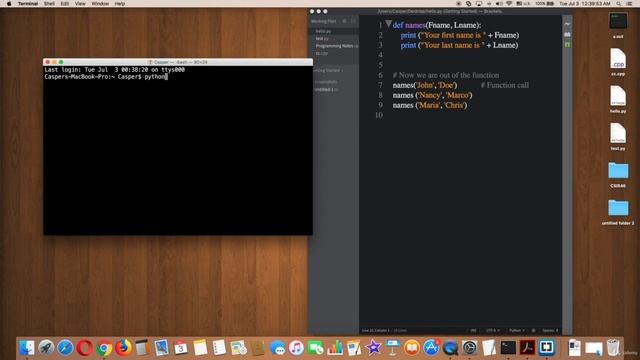Select hello.py in Working Files list
The width and height of the screenshot is (640, 360).
[x=323, y=31]
